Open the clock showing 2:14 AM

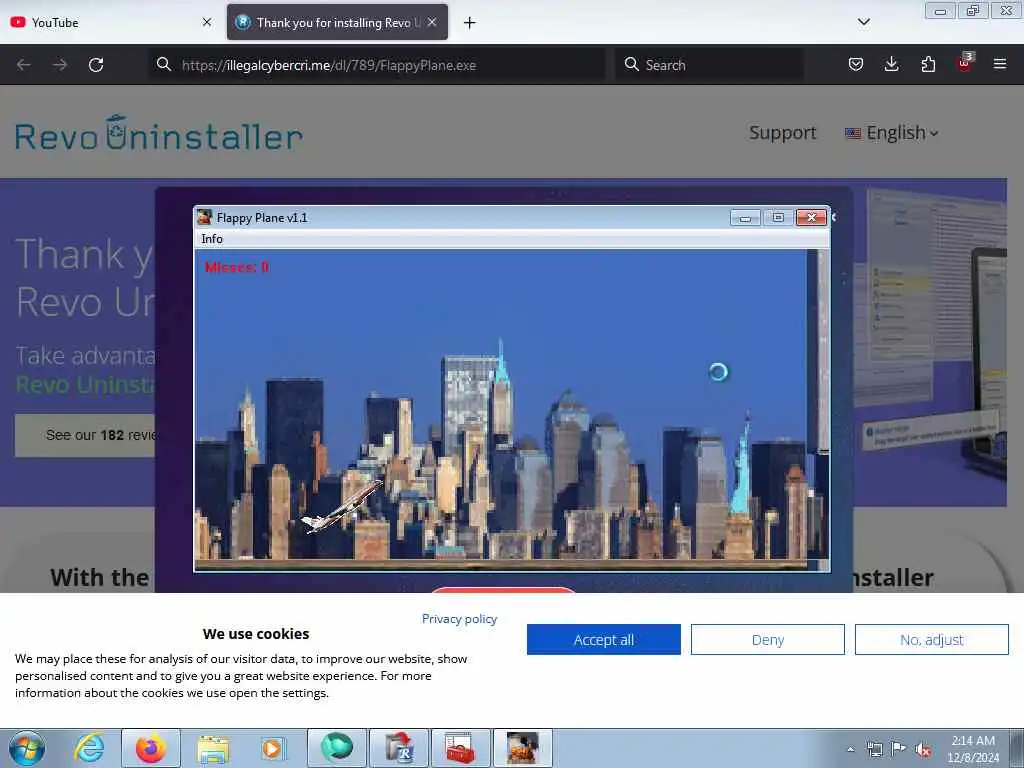972,748
